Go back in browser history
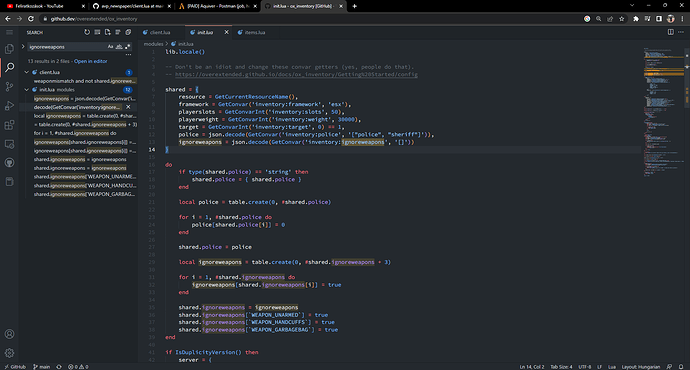The height and width of the screenshot is (370, 690). [7, 18]
